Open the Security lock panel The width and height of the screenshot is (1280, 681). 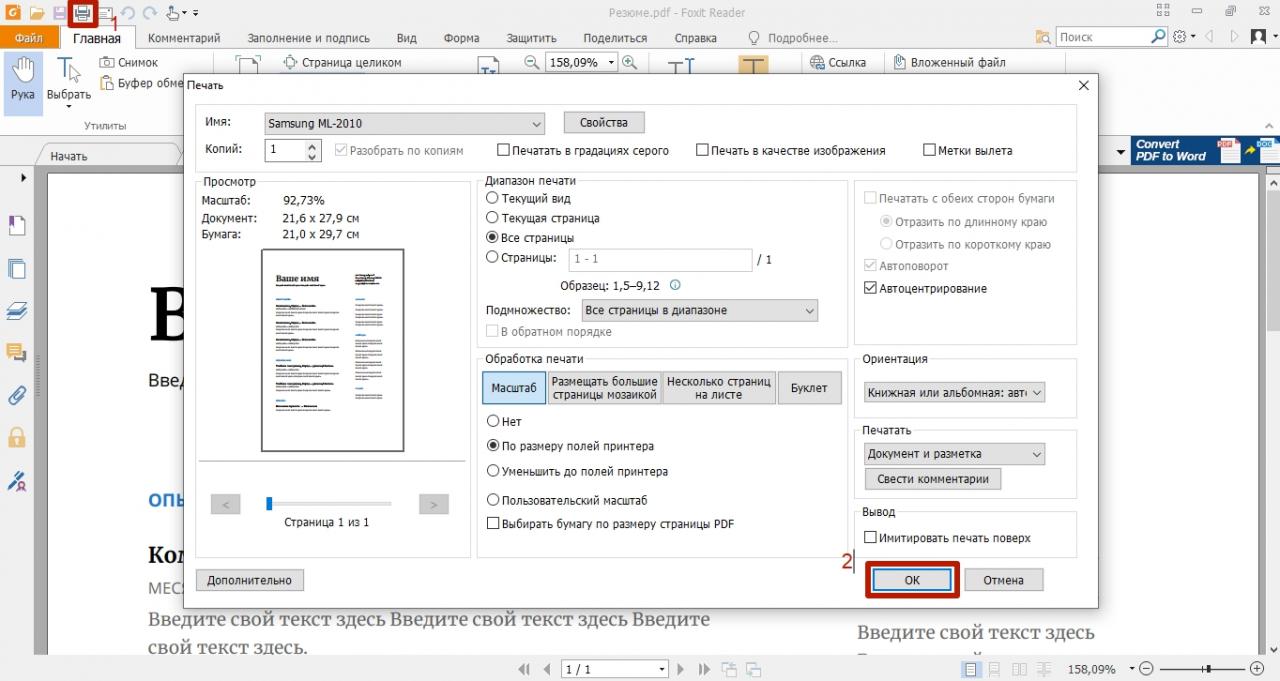point(17,438)
